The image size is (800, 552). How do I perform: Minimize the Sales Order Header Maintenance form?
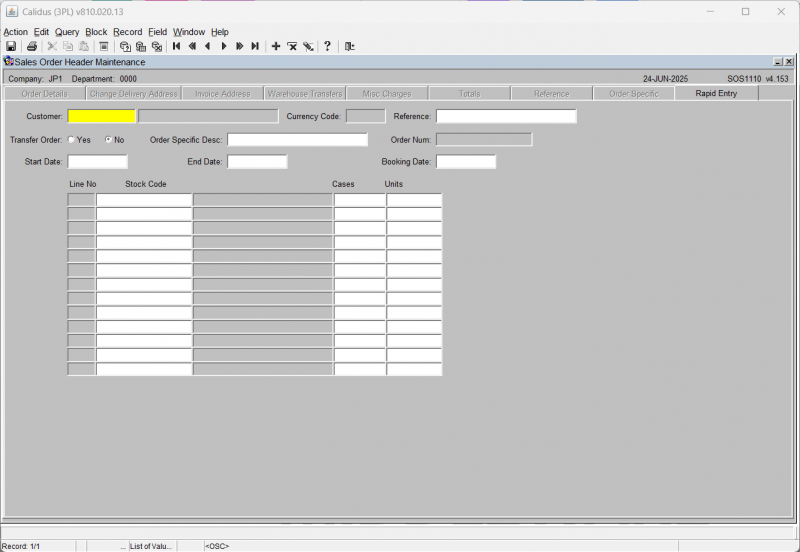click(778, 62)
